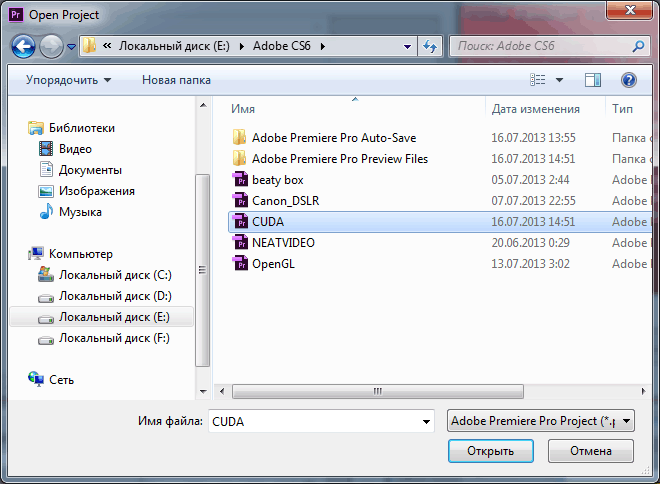Click the Компьютер monitor icon
This screenshot has width=660, height=484.
[x=36, y=253]
